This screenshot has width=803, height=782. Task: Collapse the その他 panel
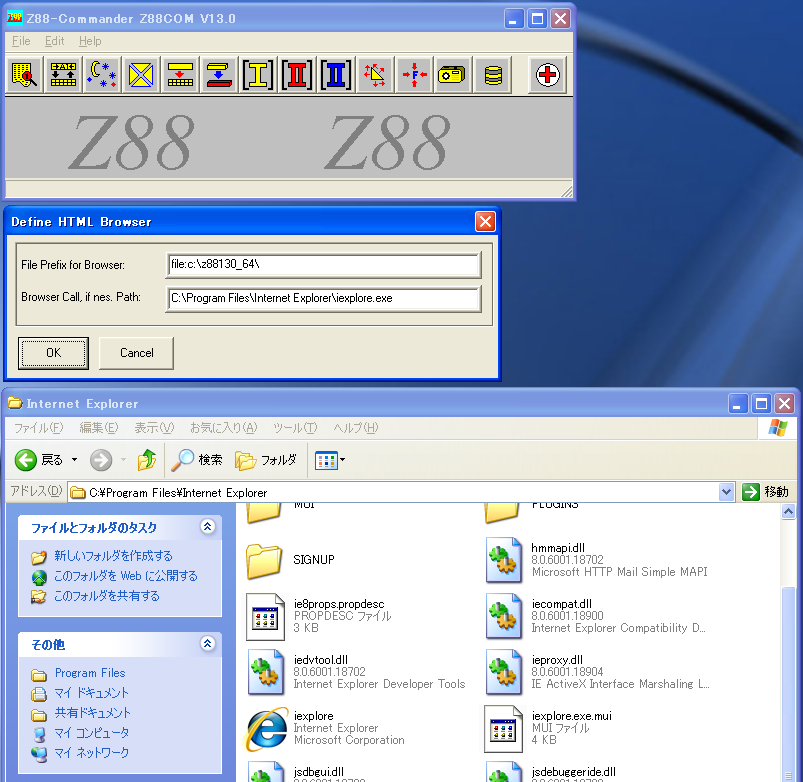pyautogui.click(x=207, y=643)
